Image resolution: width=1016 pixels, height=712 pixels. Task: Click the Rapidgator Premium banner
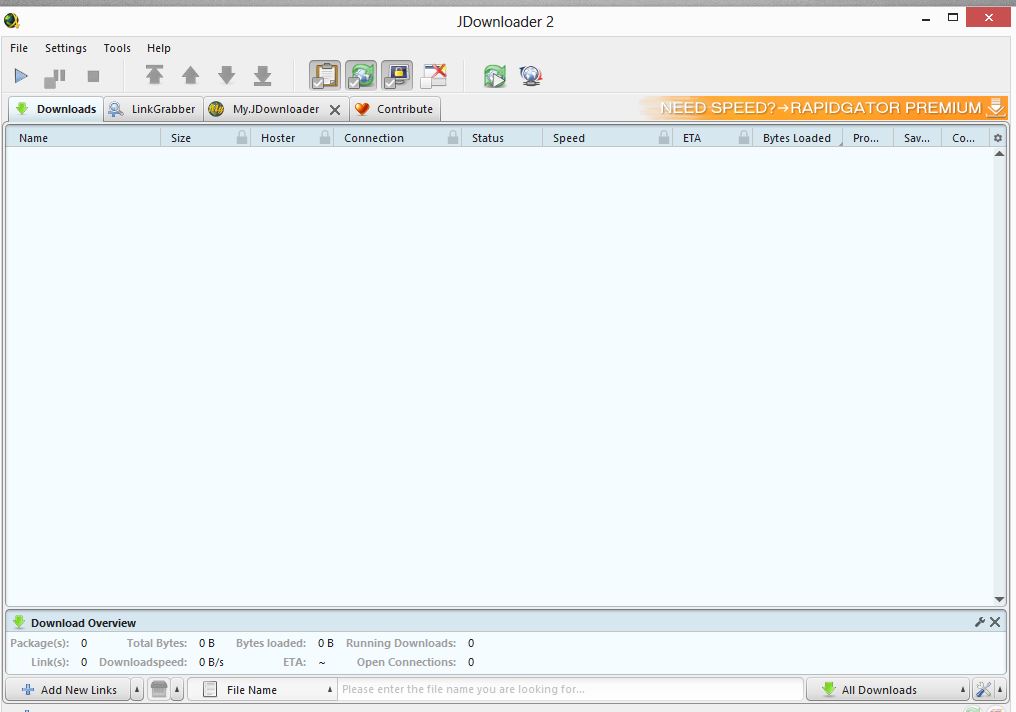point(823,108)
